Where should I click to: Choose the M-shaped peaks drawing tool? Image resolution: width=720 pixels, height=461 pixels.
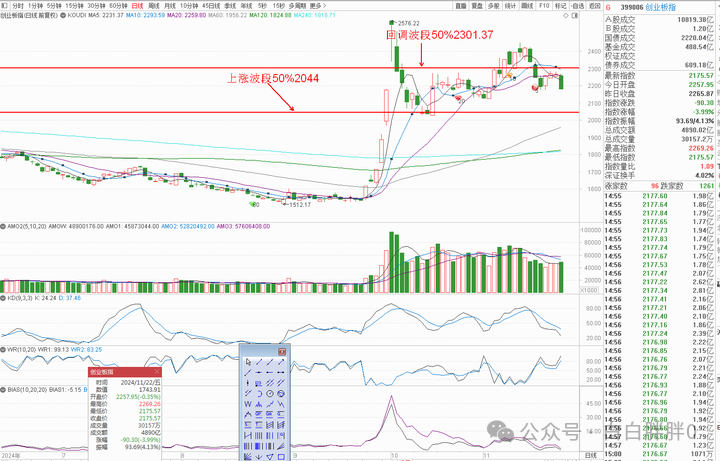tap(259, 404)
